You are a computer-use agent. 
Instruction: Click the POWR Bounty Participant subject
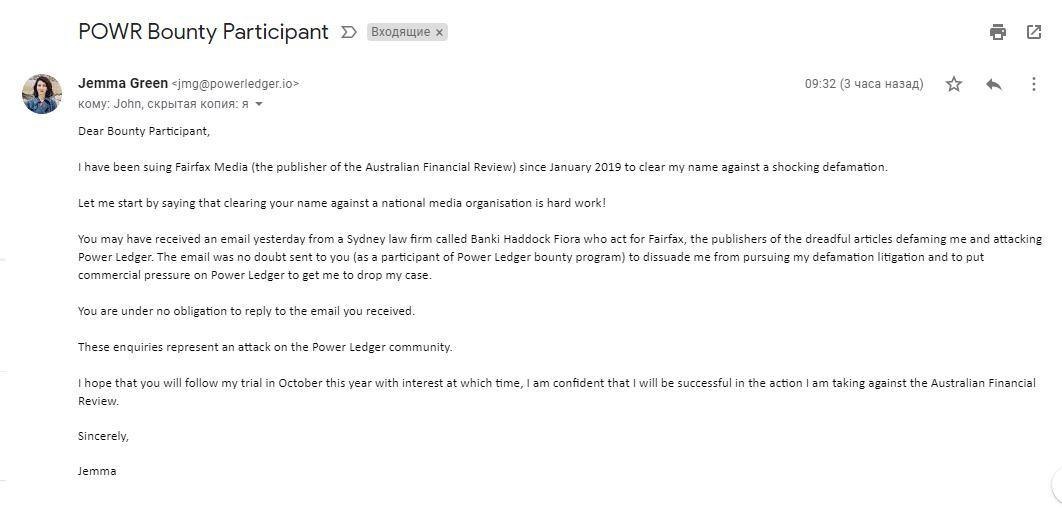pyautogui.click(x=203, y=32)
